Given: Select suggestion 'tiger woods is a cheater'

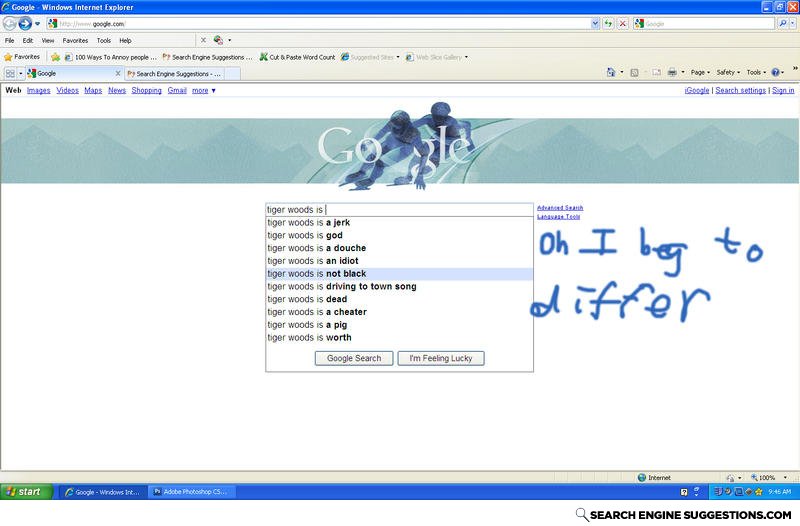Looking at the screenshot, I should pos(399,312).
